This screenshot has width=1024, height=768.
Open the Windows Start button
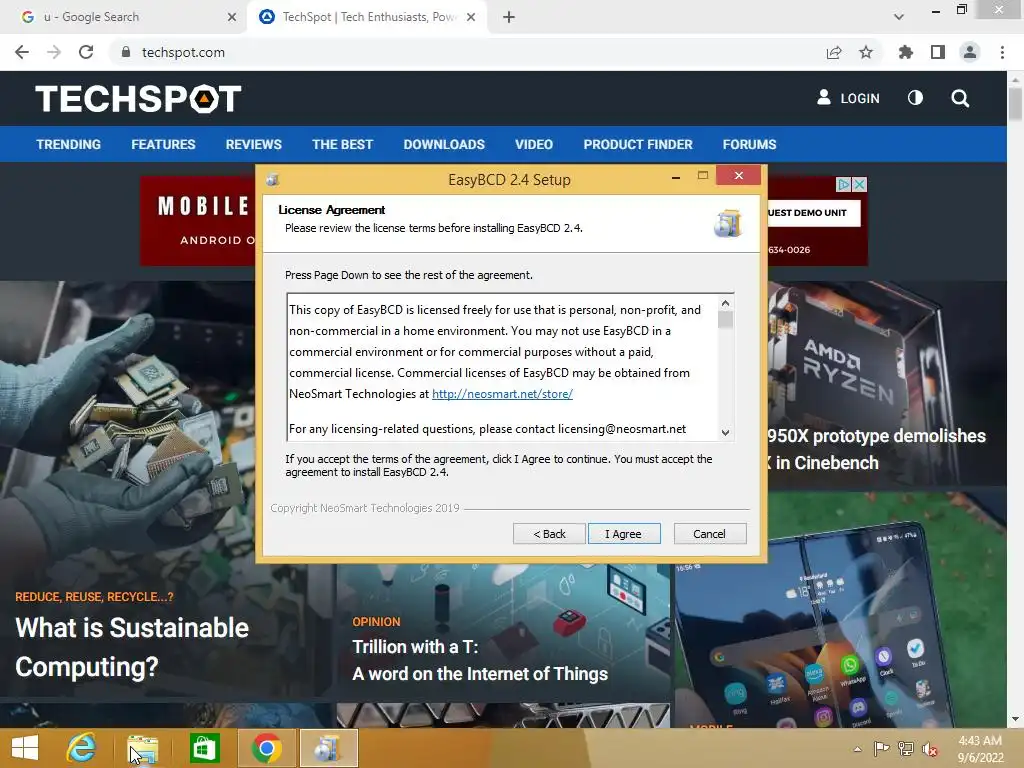[25, 748]
